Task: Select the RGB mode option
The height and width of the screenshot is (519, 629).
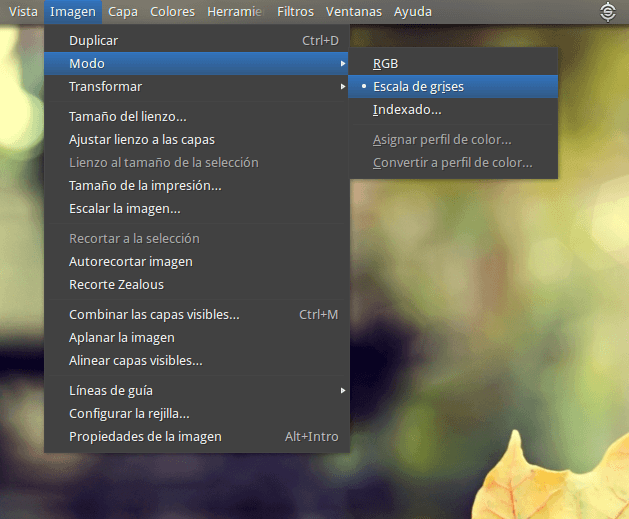Action: coord(386,63)
